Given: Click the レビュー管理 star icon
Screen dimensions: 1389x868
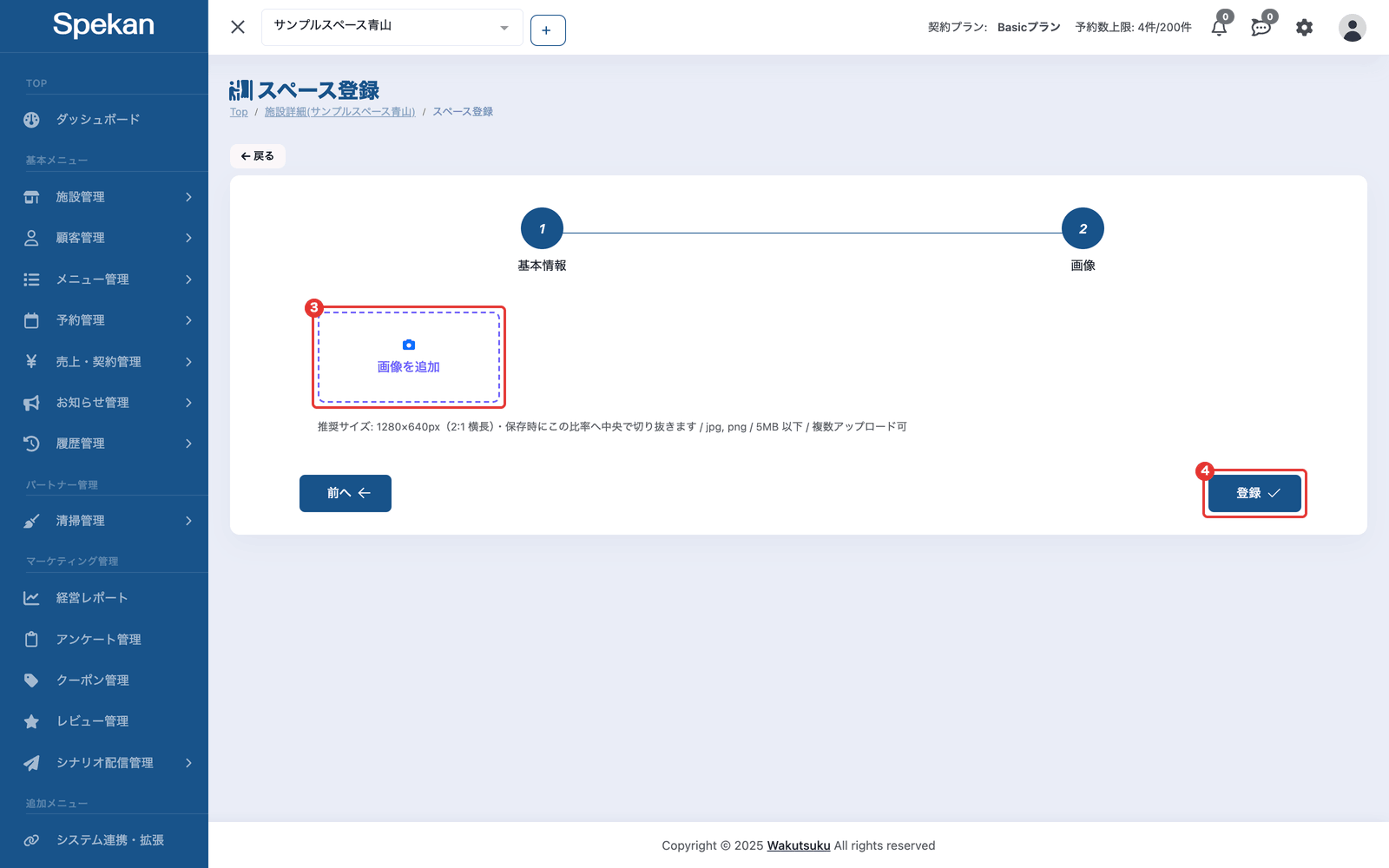Looking at the screenshot, I should click(x=31, y=721).
